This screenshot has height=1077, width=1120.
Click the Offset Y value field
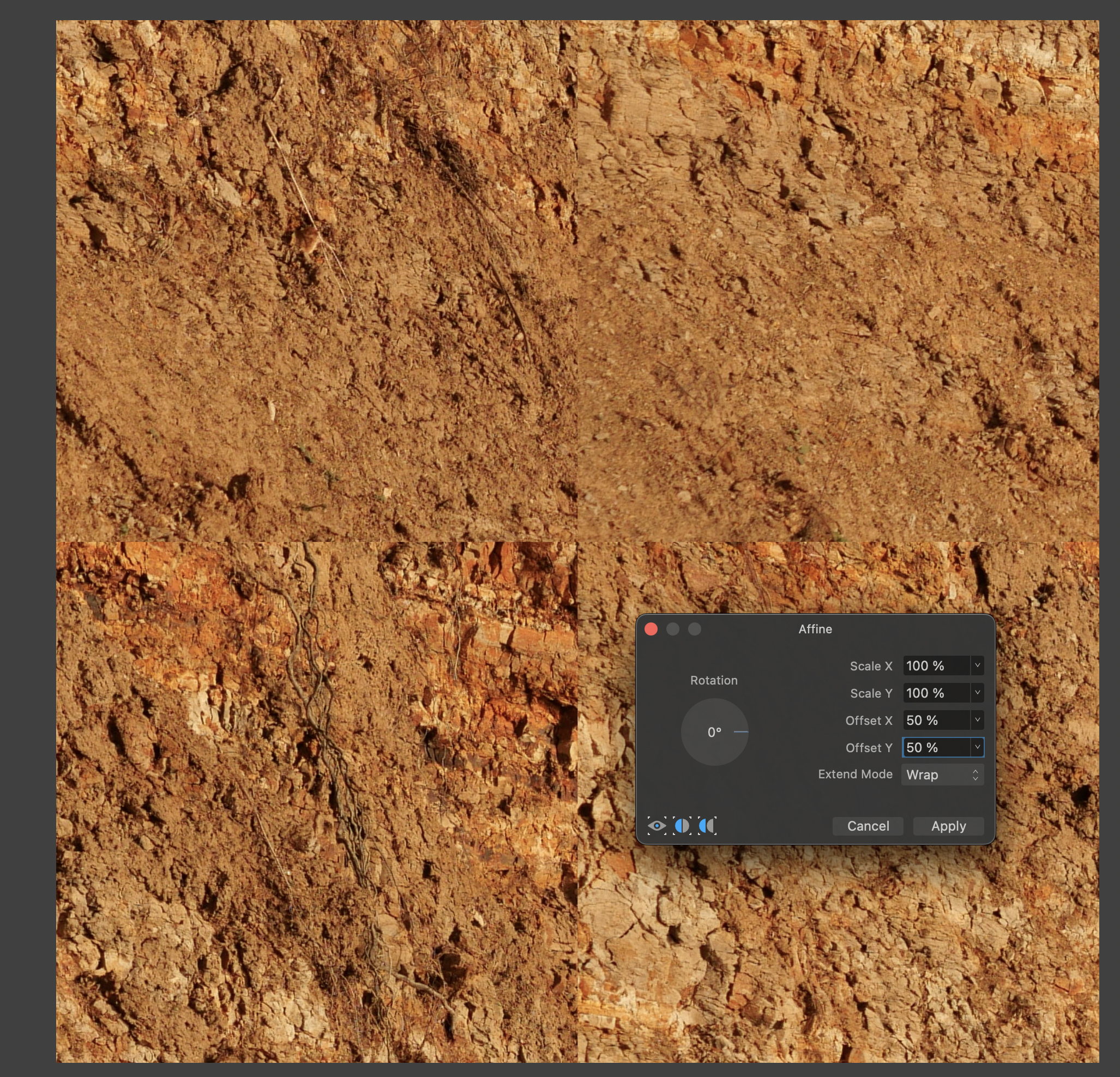click(x=936, y=747)
